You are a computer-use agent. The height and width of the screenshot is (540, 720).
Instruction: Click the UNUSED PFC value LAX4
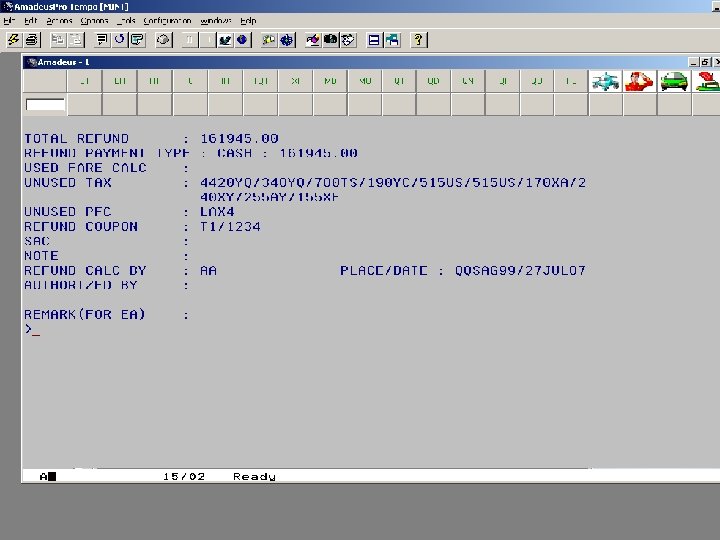[217, 212]
